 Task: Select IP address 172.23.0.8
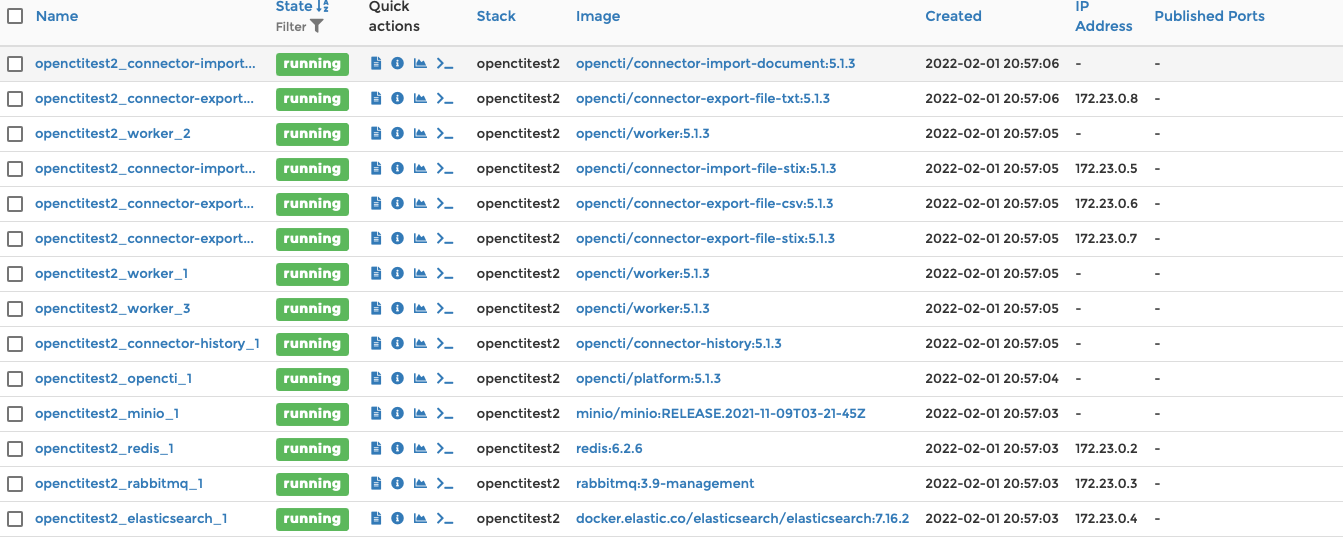[1106, 98]
